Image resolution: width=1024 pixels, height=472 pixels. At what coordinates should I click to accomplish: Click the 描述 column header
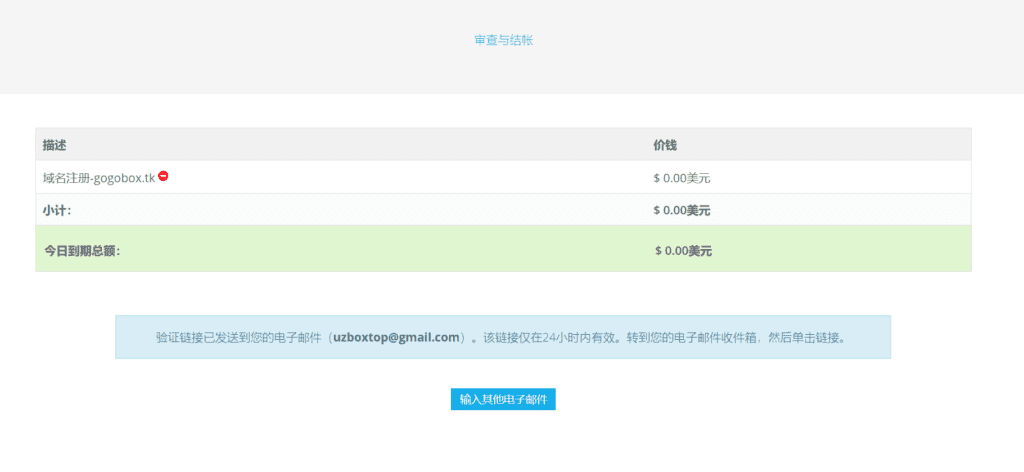pos(55,145)
